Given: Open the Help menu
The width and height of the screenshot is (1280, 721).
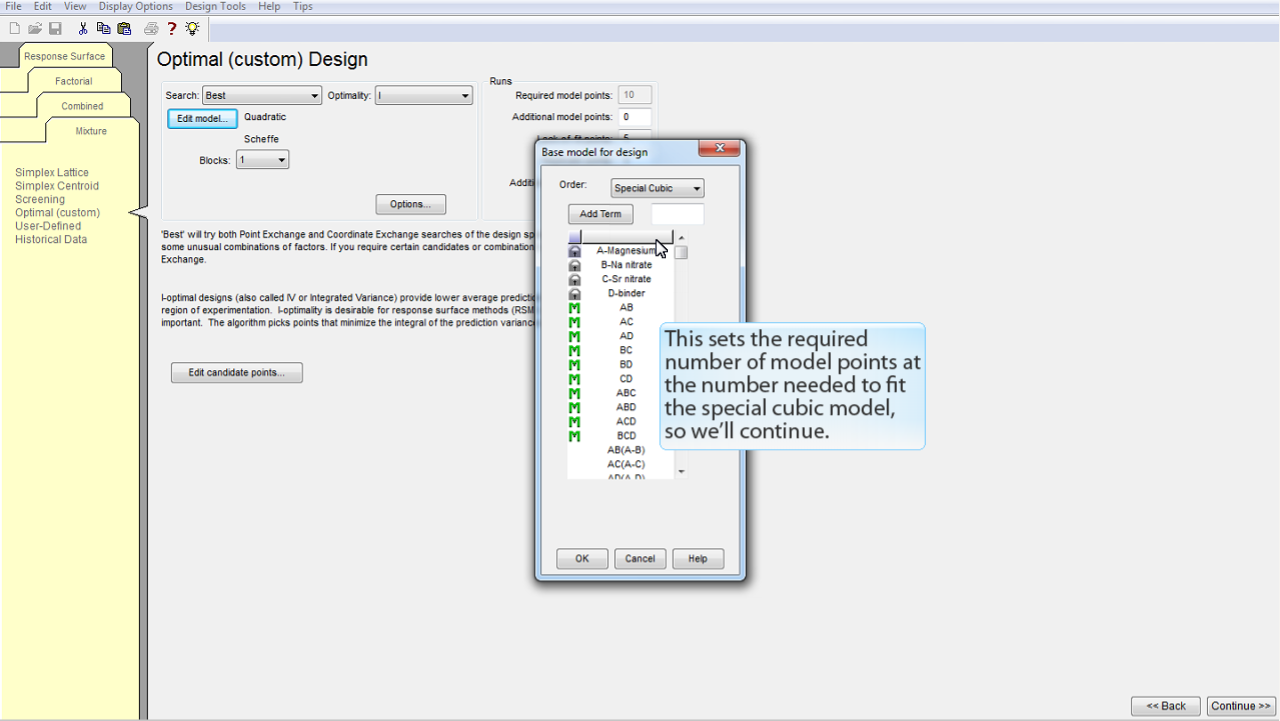Looking at the screenshot, I should click(269, 6).
